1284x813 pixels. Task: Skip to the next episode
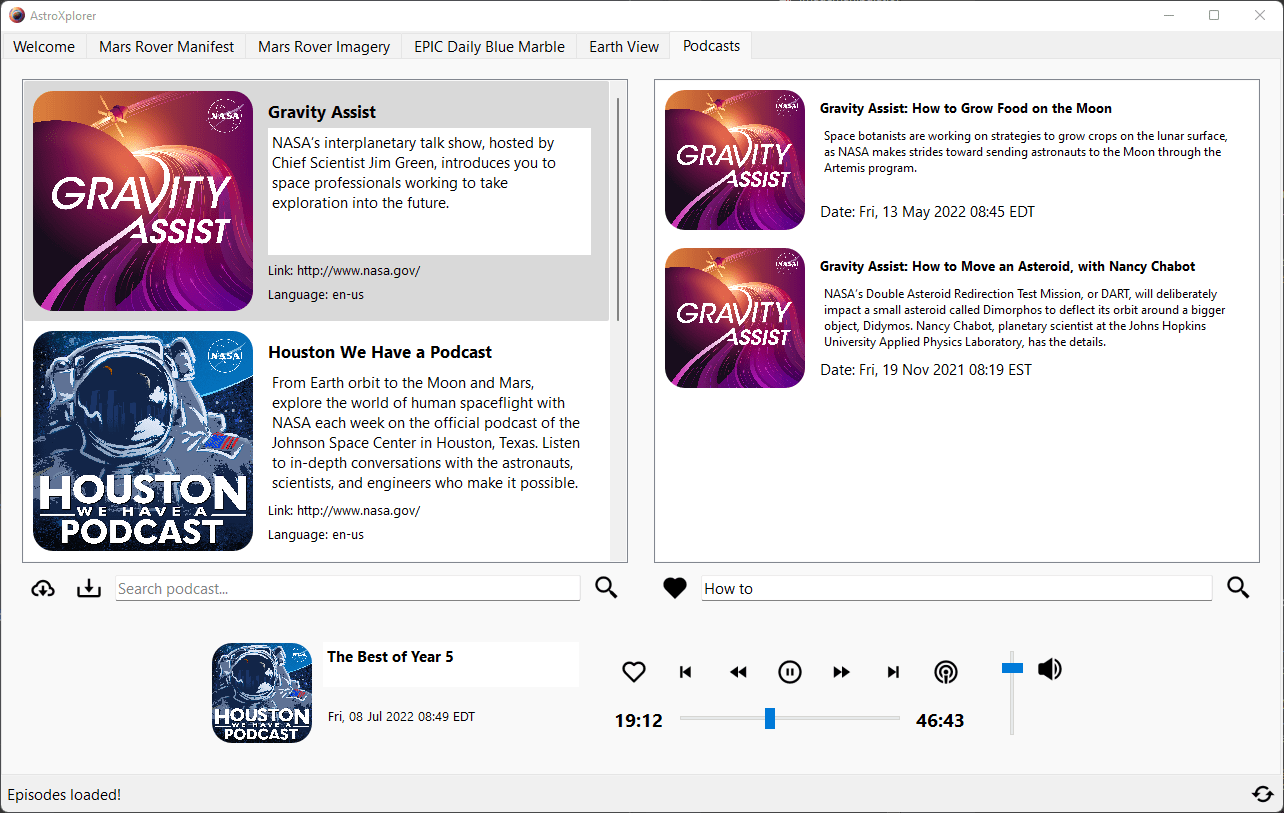[x=893, y=672]
